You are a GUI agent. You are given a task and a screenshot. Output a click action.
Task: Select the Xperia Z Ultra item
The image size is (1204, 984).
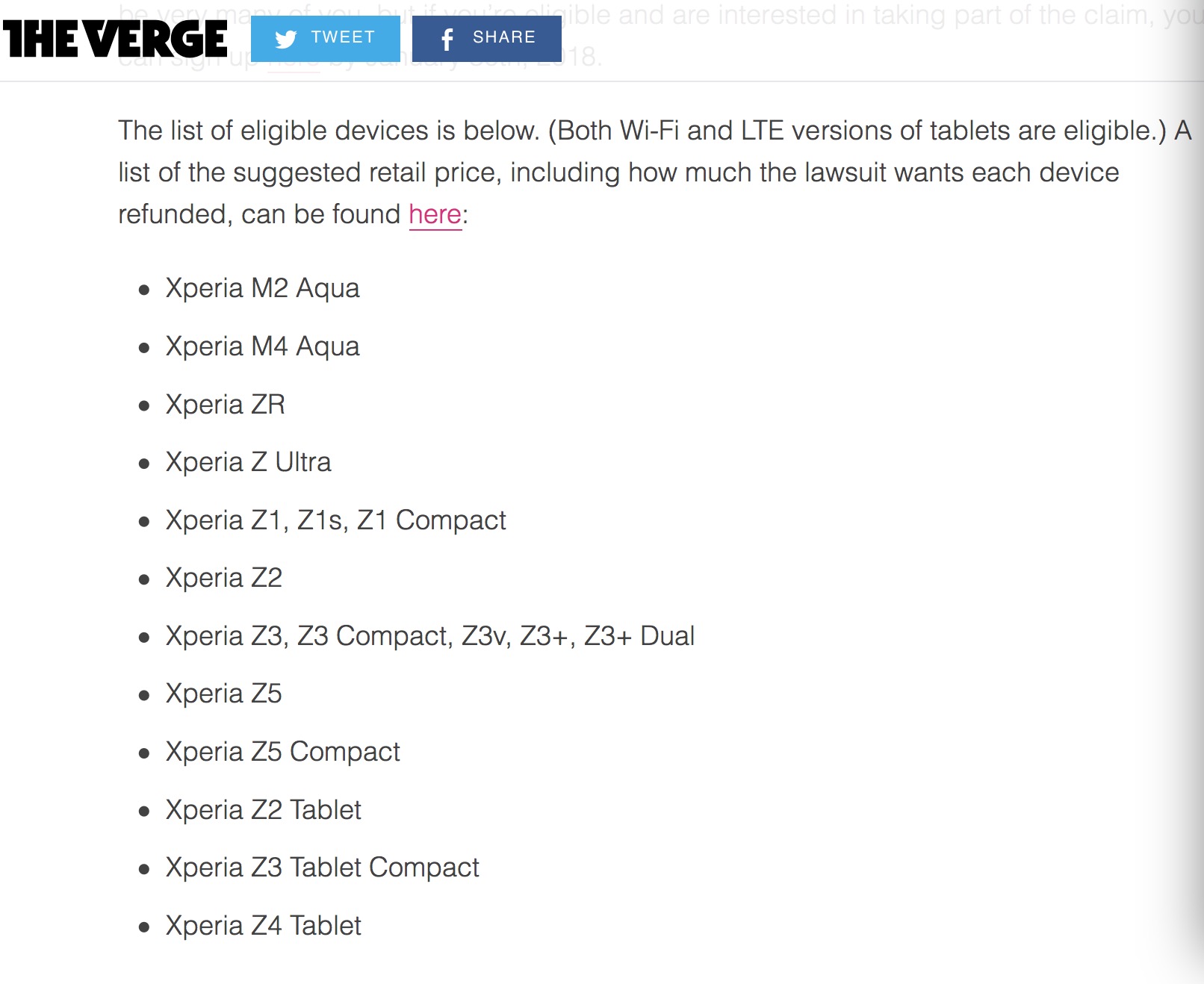[x=248, y=462]
